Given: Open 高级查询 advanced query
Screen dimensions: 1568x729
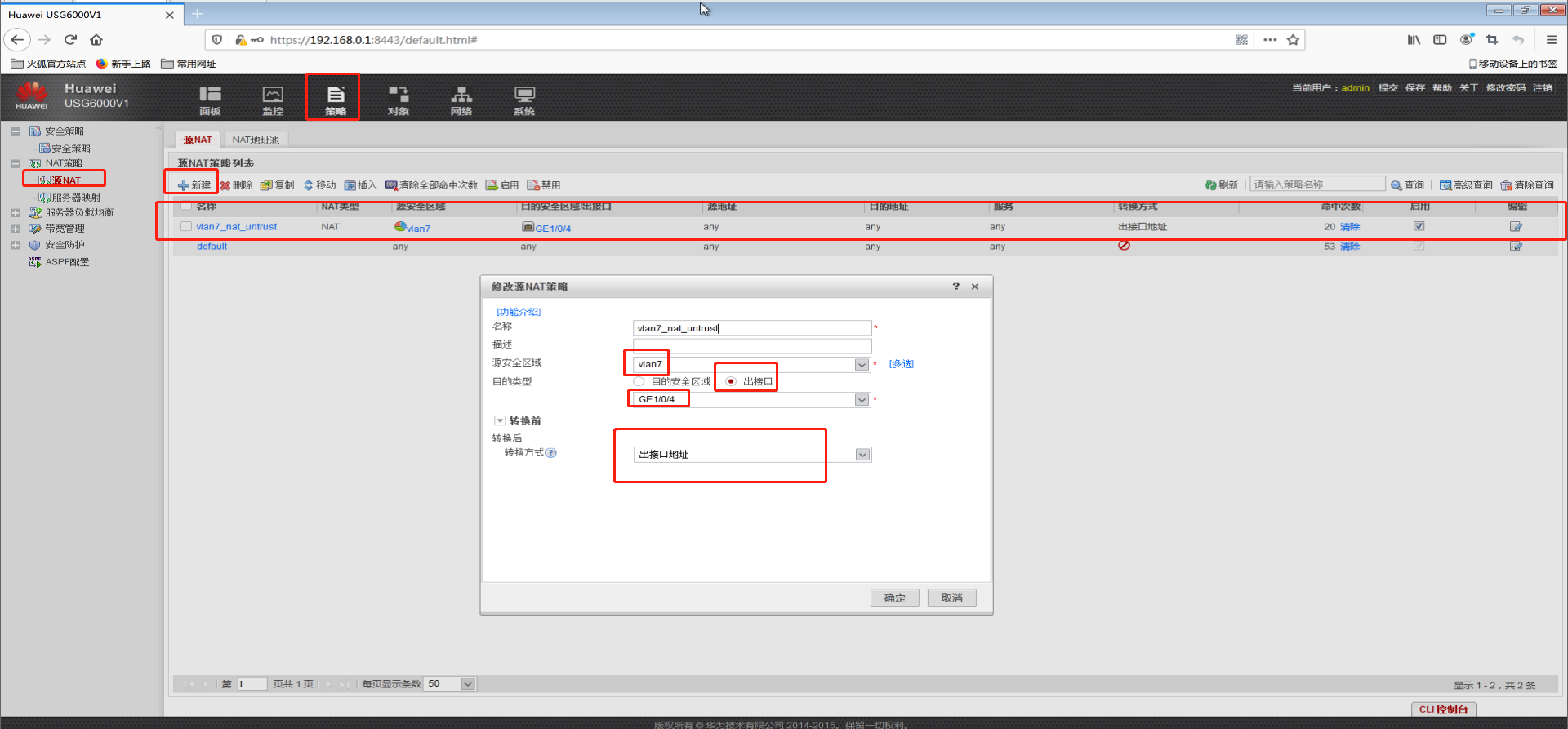Looking at the screenshot, I should [1466, 185].
